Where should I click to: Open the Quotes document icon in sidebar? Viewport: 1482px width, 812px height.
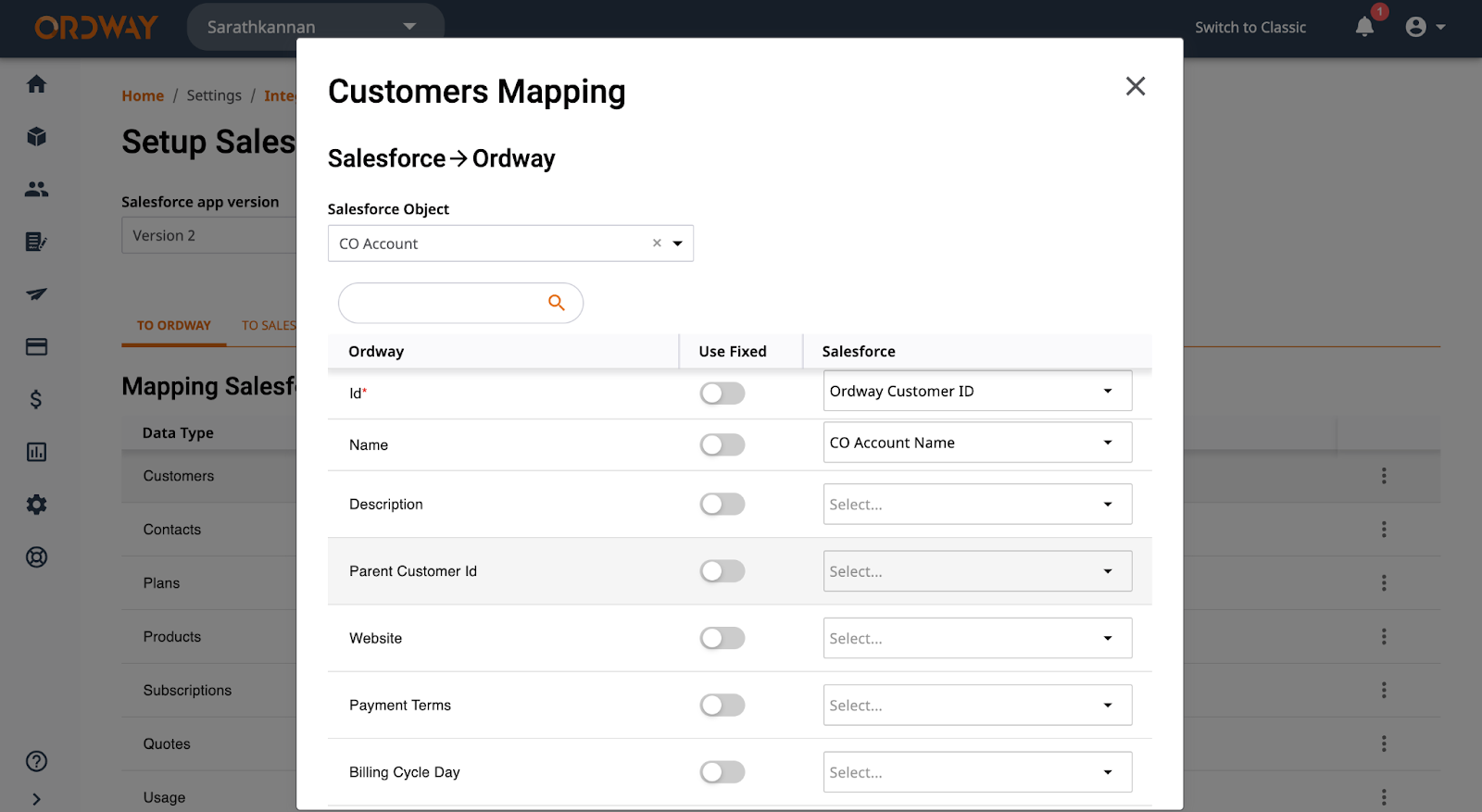36,242
